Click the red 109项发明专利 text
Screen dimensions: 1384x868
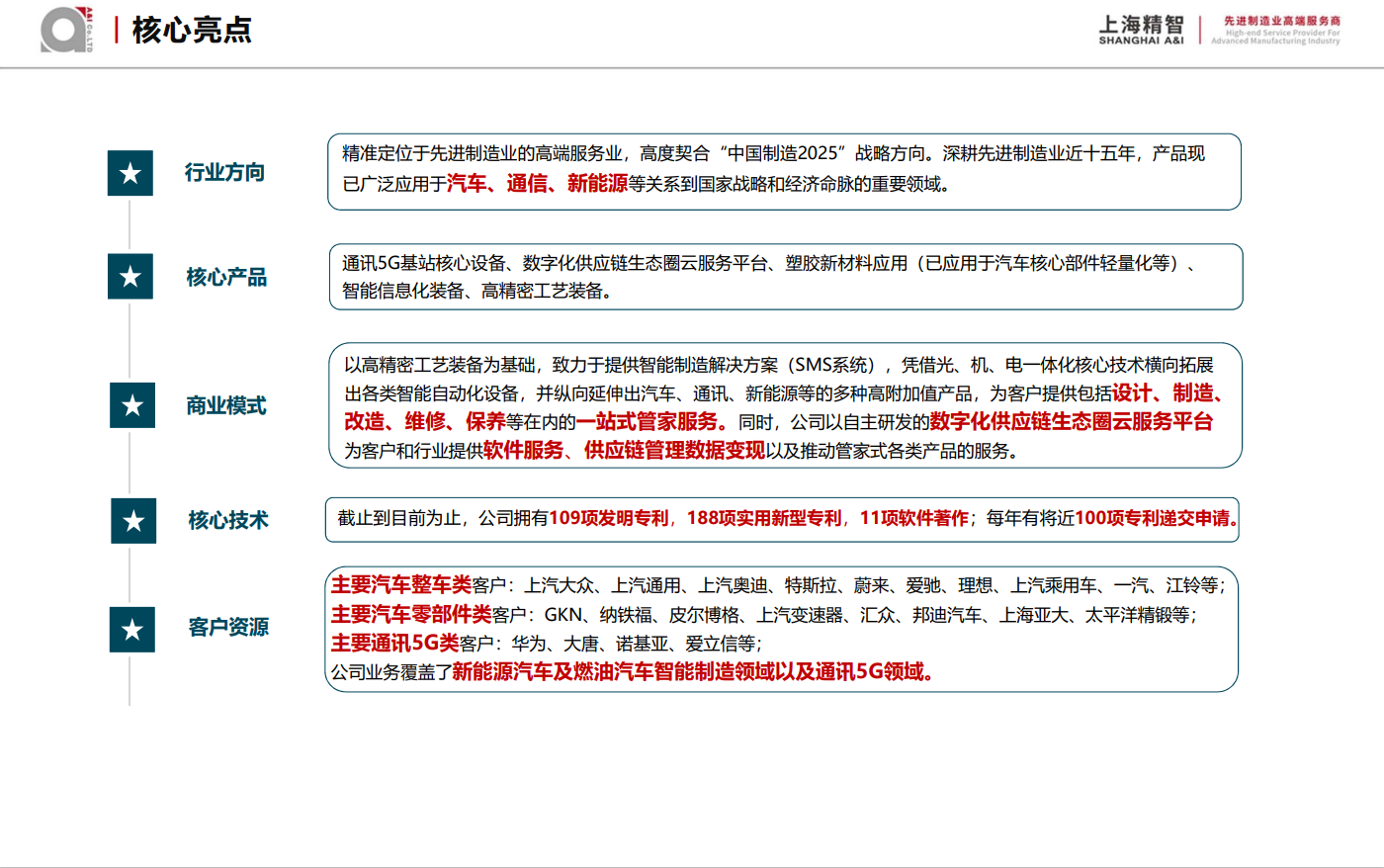point(609,519)
